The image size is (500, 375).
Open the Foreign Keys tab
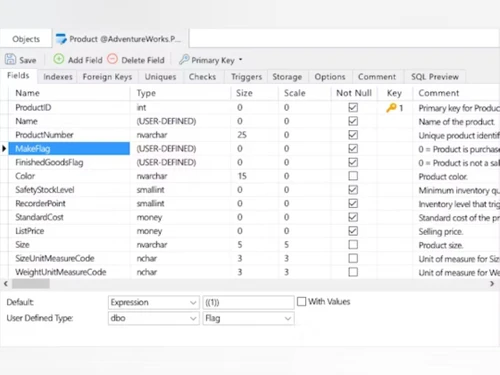coord(107,77)
